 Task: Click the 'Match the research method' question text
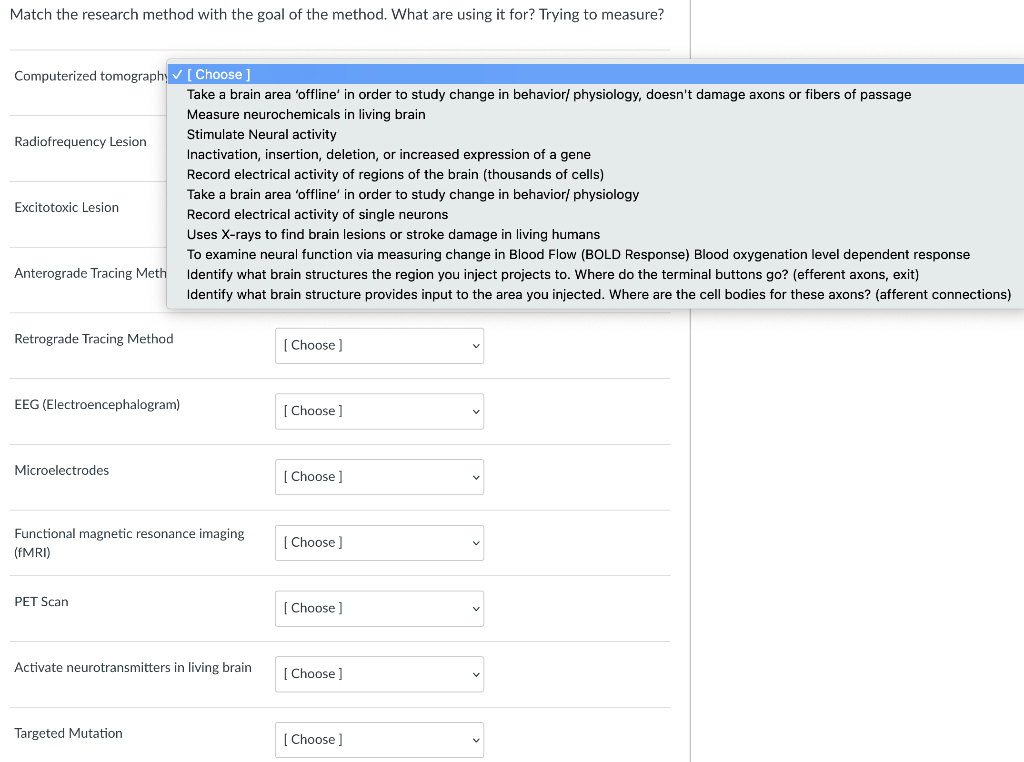coord(337,14)
